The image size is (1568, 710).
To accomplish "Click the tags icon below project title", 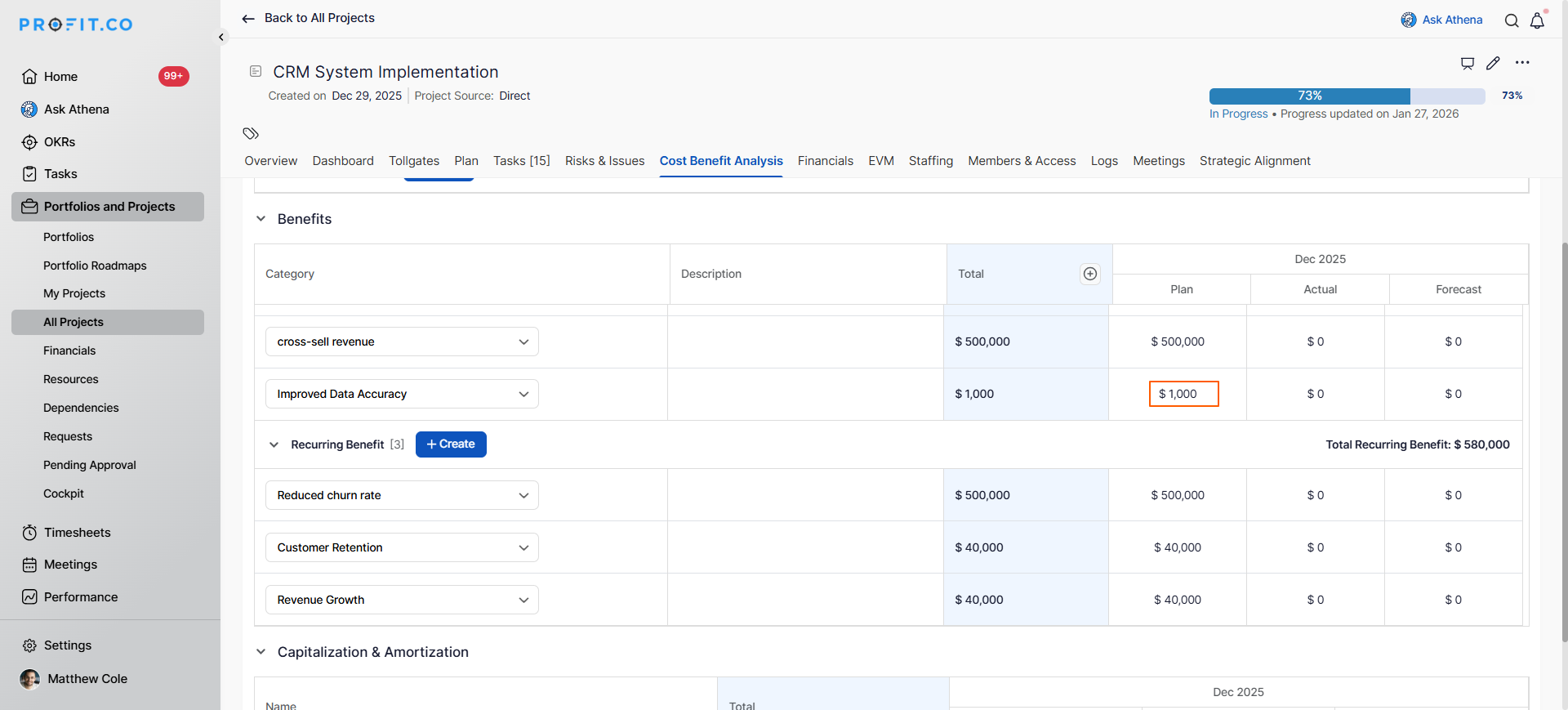I will pos(251,133).
